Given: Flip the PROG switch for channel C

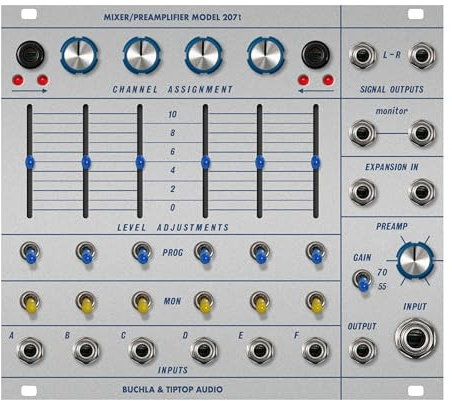Looking at the screenshot, I should point(142,253).
